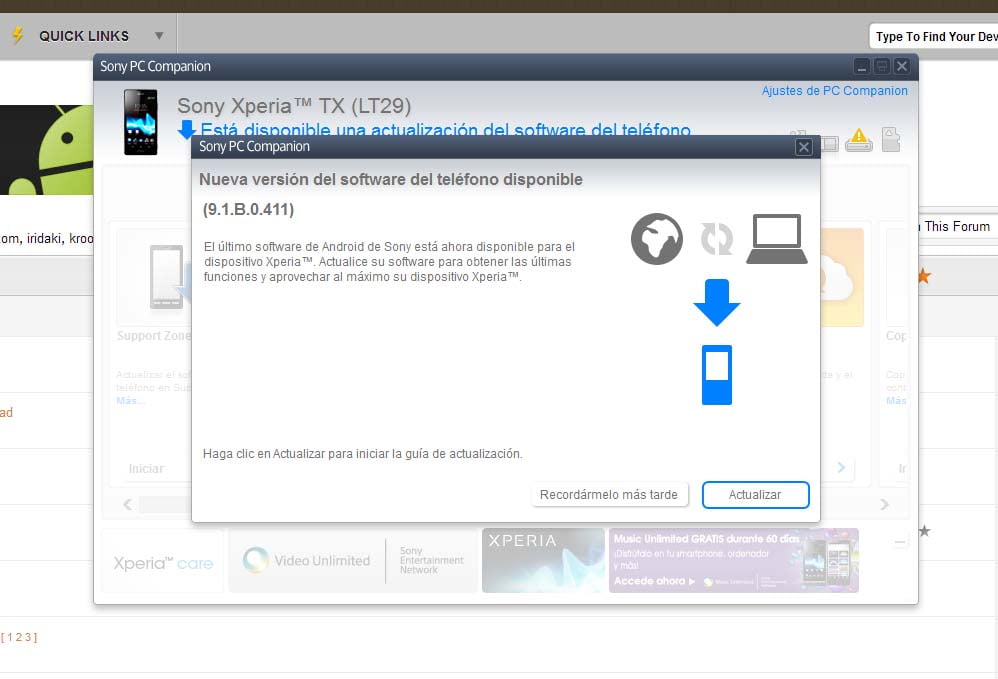Click the Sony Xperia TX (LT29) title
This screenshot has height=679, width=998.
(x=294, y=106)
